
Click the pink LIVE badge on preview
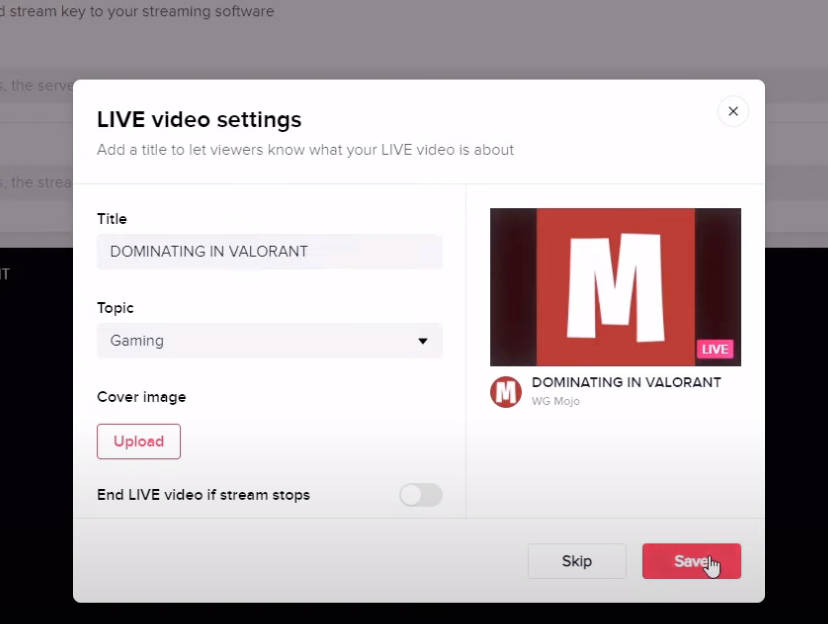[715, 349]
